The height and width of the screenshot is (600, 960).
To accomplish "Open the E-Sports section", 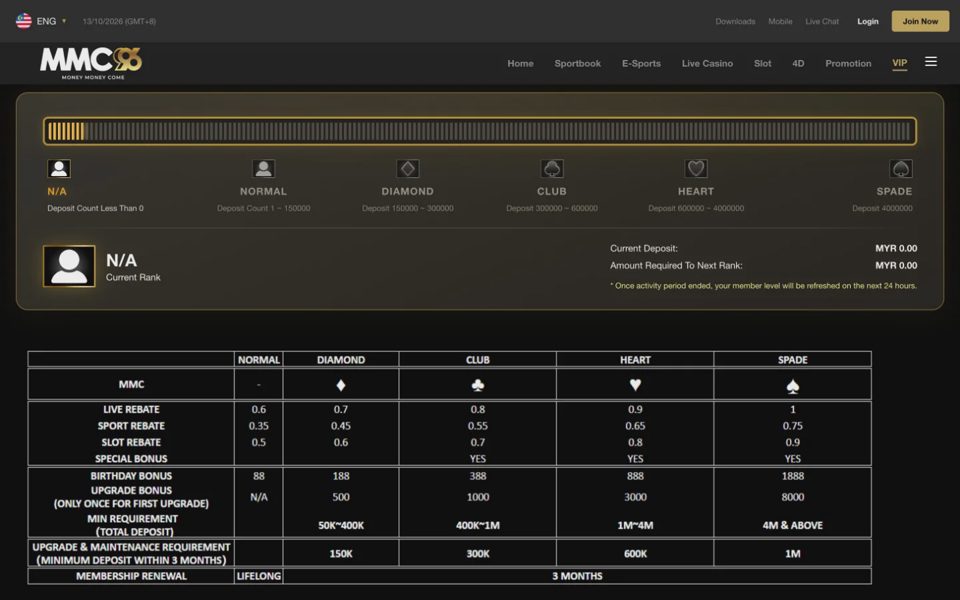I will [641, 63].
